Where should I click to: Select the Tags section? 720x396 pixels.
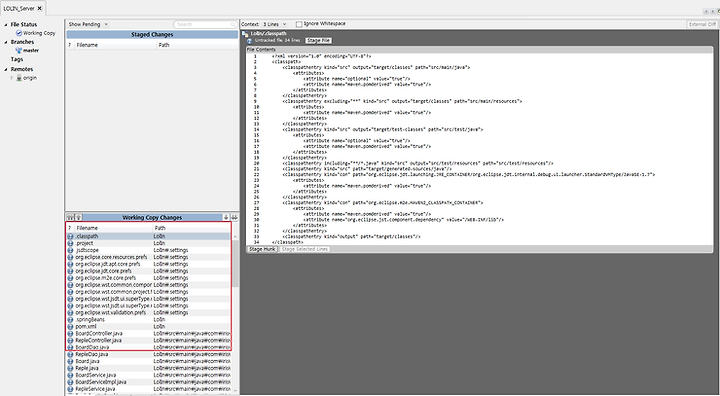tap(17, 59)
